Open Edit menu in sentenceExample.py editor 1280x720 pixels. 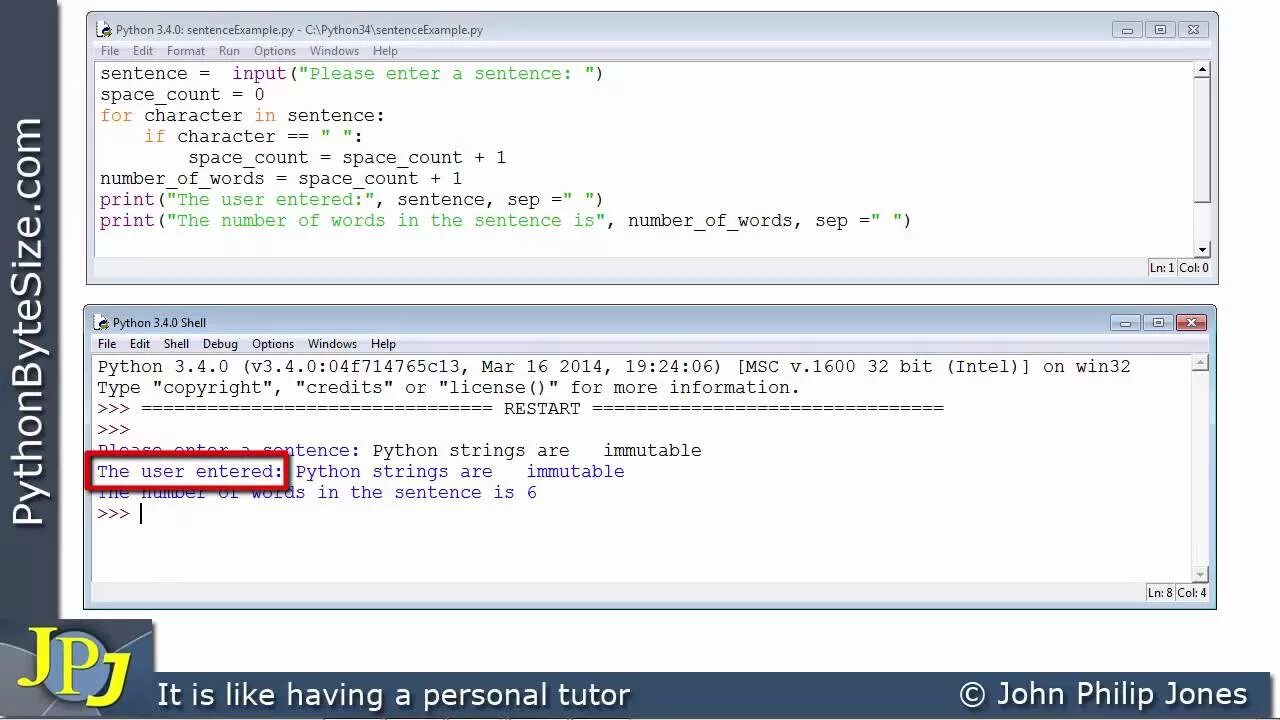tap(143, 51)
